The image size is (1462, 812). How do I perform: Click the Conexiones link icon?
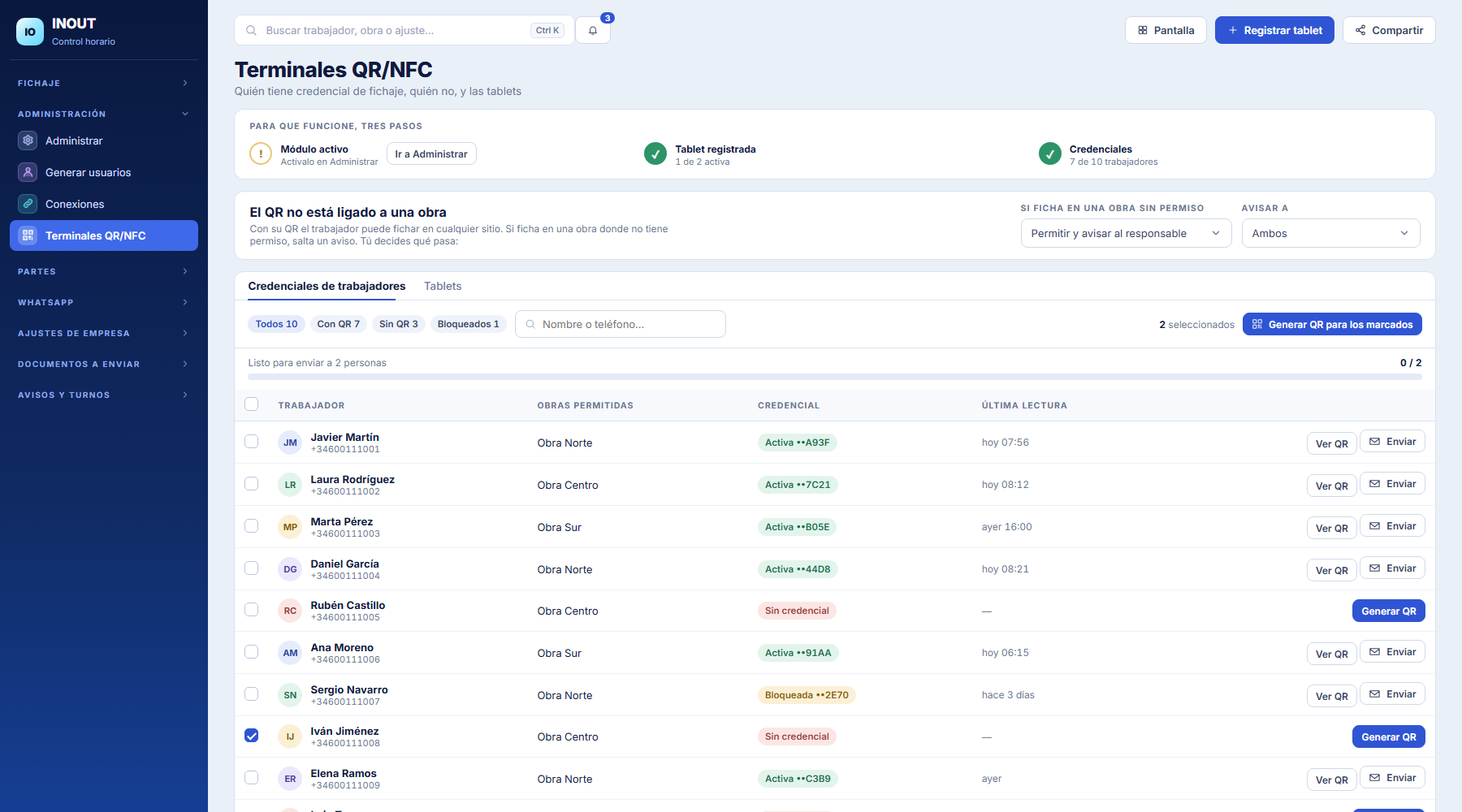[28, 204]
